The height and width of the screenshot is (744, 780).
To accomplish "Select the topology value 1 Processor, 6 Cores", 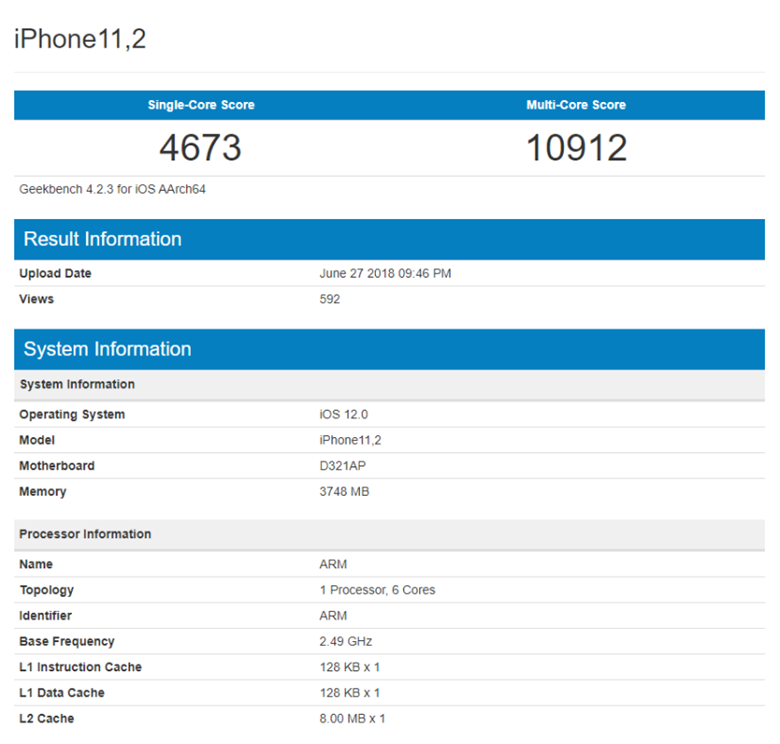I will 377,590.
